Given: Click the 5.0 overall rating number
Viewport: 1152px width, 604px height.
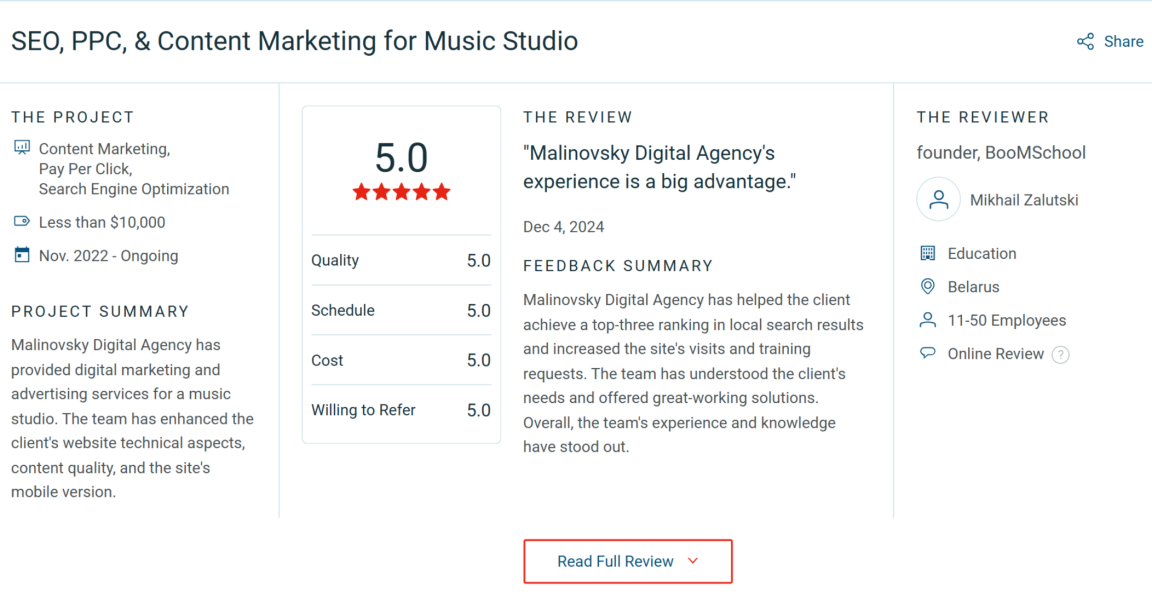Looking at the screenshot, I should (401, 158).
